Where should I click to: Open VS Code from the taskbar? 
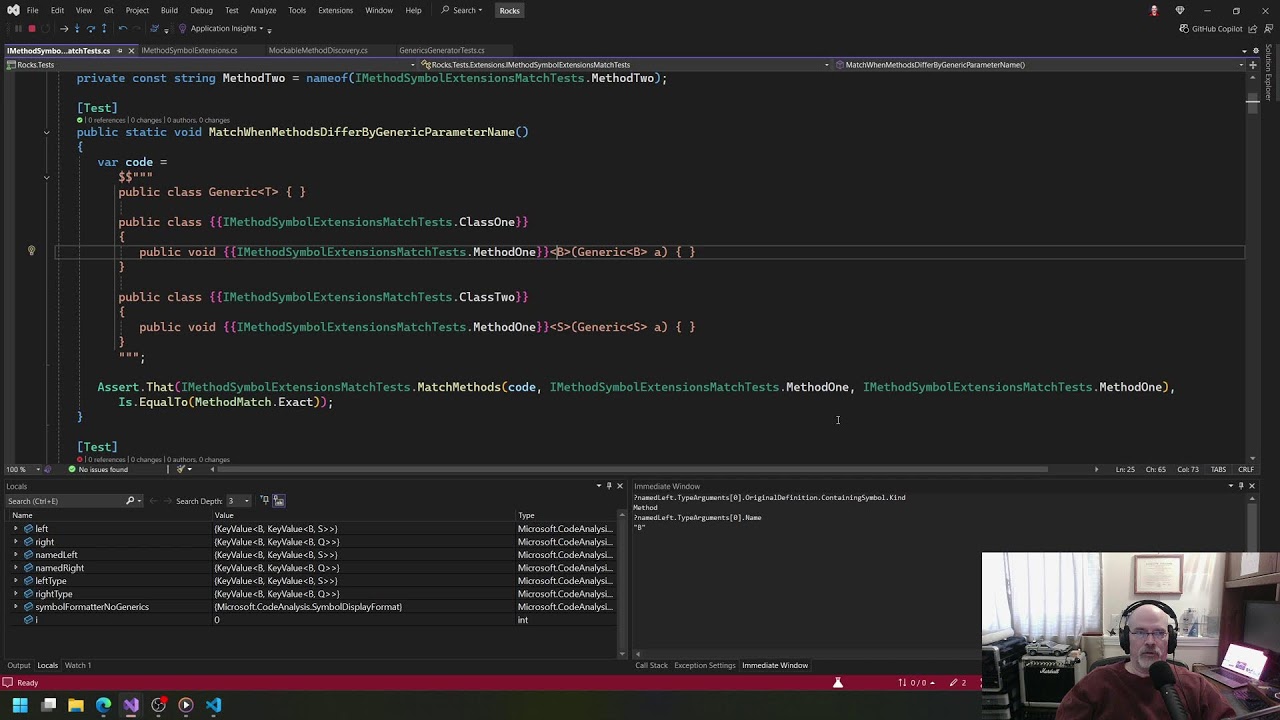213,705
